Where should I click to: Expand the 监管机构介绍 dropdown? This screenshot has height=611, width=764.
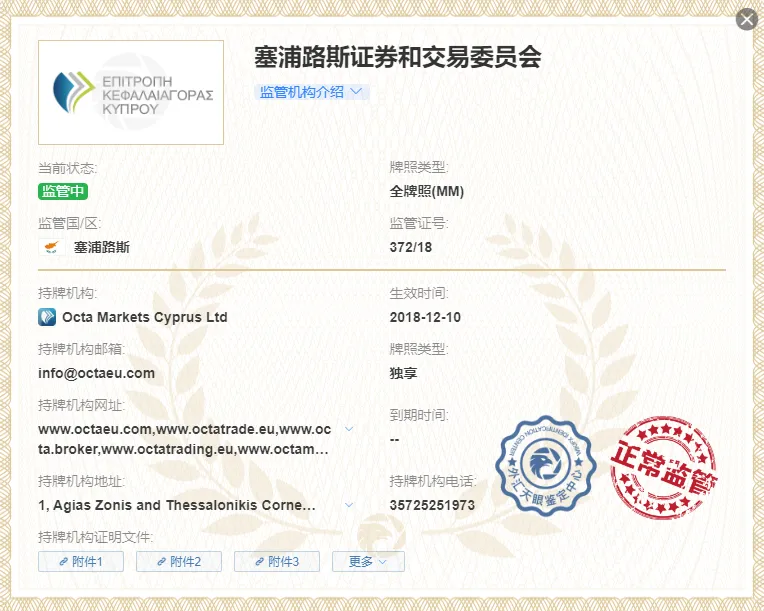click(x=311, y=92)
